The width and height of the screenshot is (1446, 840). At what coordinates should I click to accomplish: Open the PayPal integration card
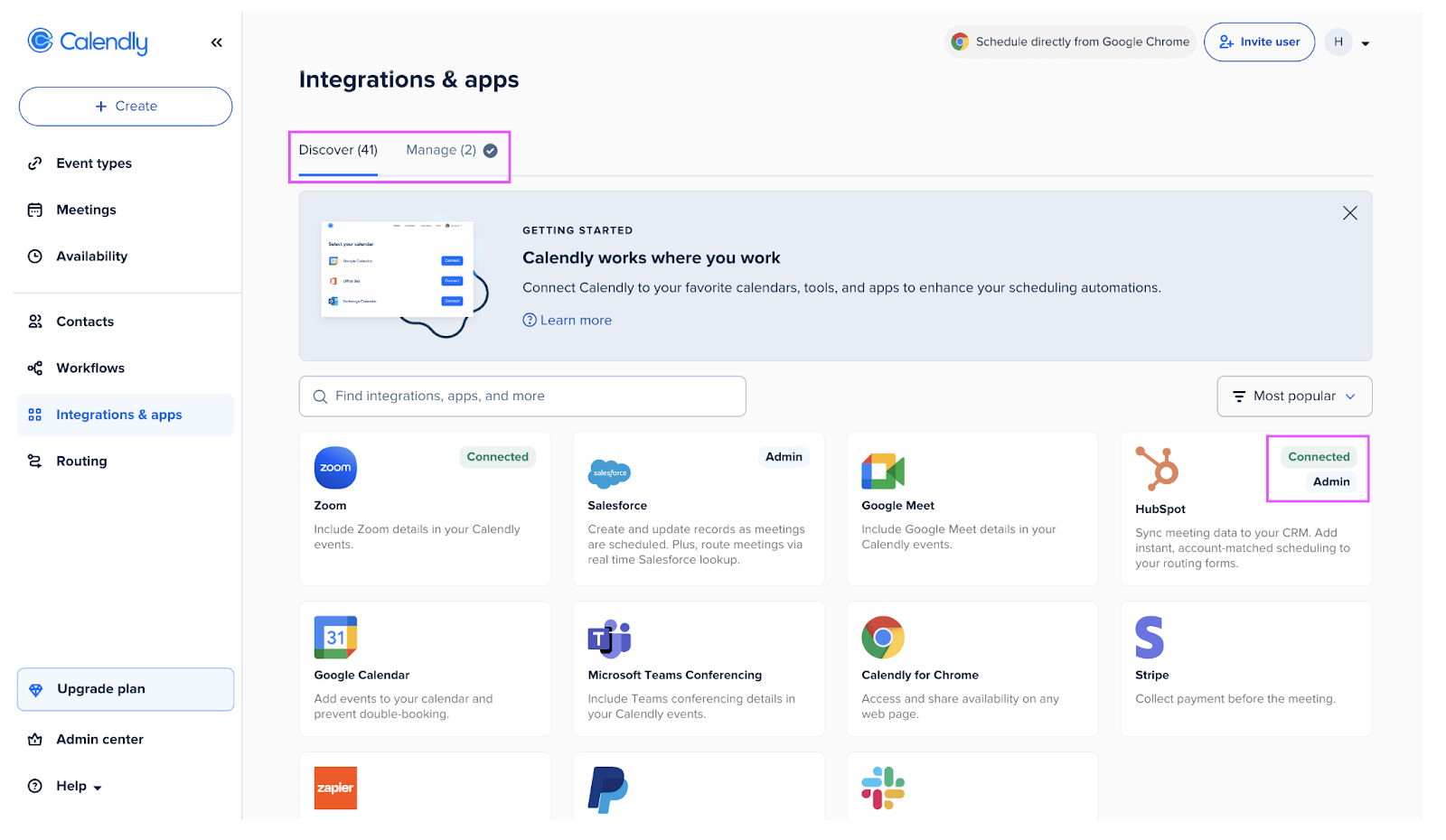699,787
